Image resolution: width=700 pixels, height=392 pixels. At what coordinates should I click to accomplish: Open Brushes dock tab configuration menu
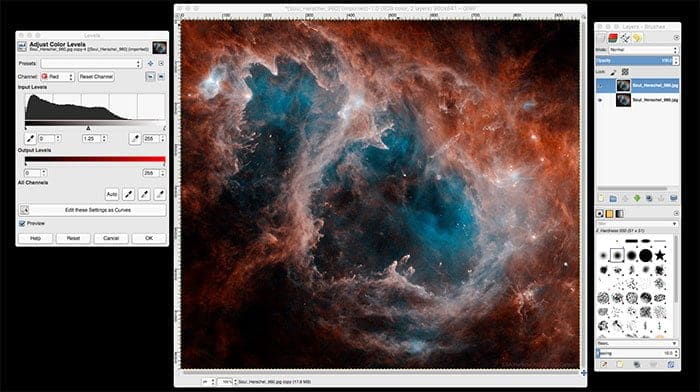[x=676, y=214]
